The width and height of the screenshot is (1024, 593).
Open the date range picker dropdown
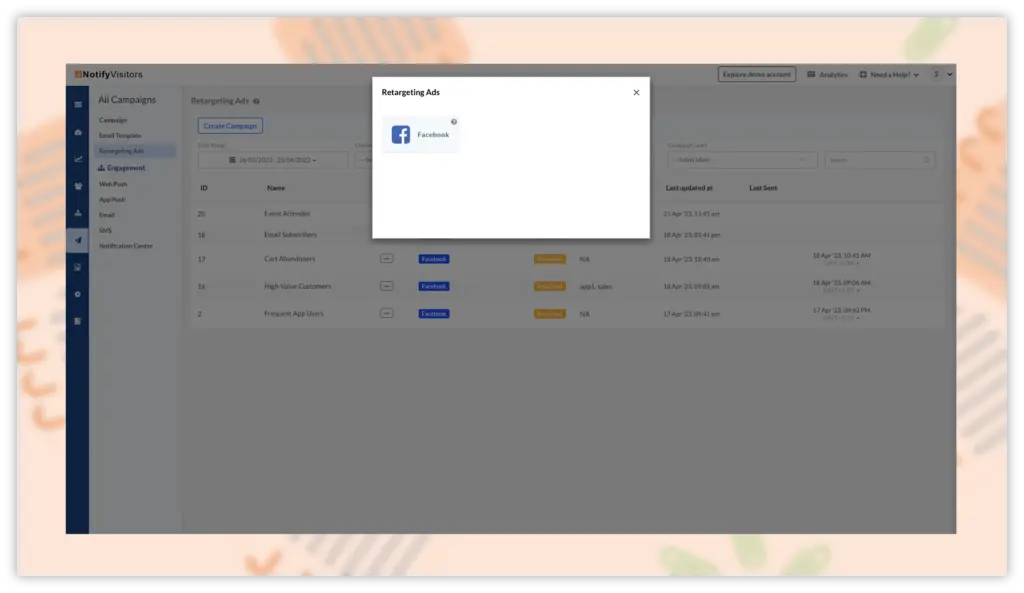(x=272, y=160)
